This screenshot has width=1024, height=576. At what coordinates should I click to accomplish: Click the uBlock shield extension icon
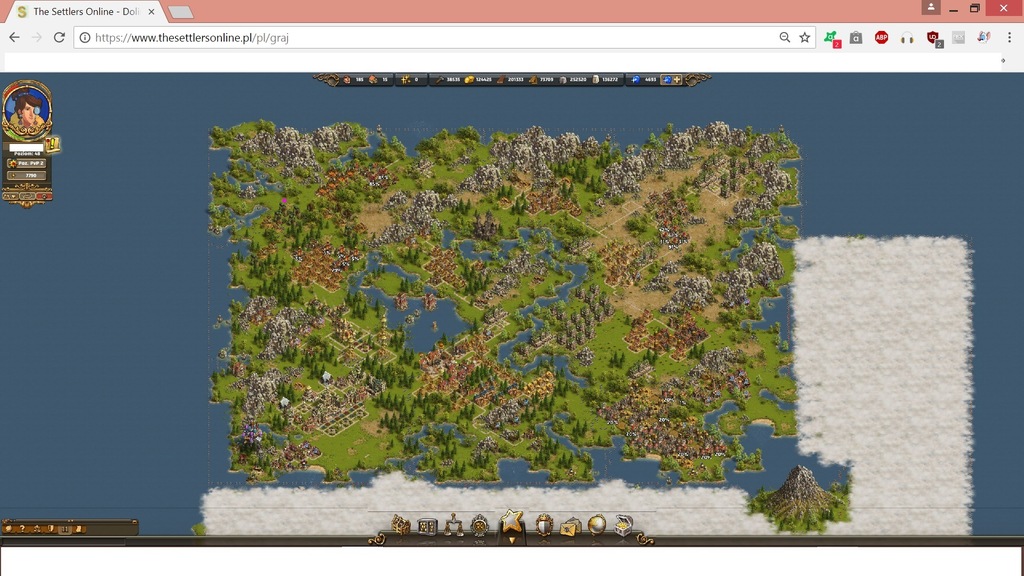coord(933,39)
